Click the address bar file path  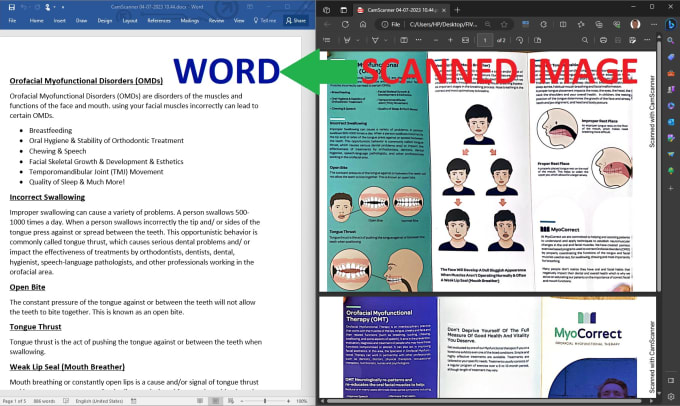443,25
